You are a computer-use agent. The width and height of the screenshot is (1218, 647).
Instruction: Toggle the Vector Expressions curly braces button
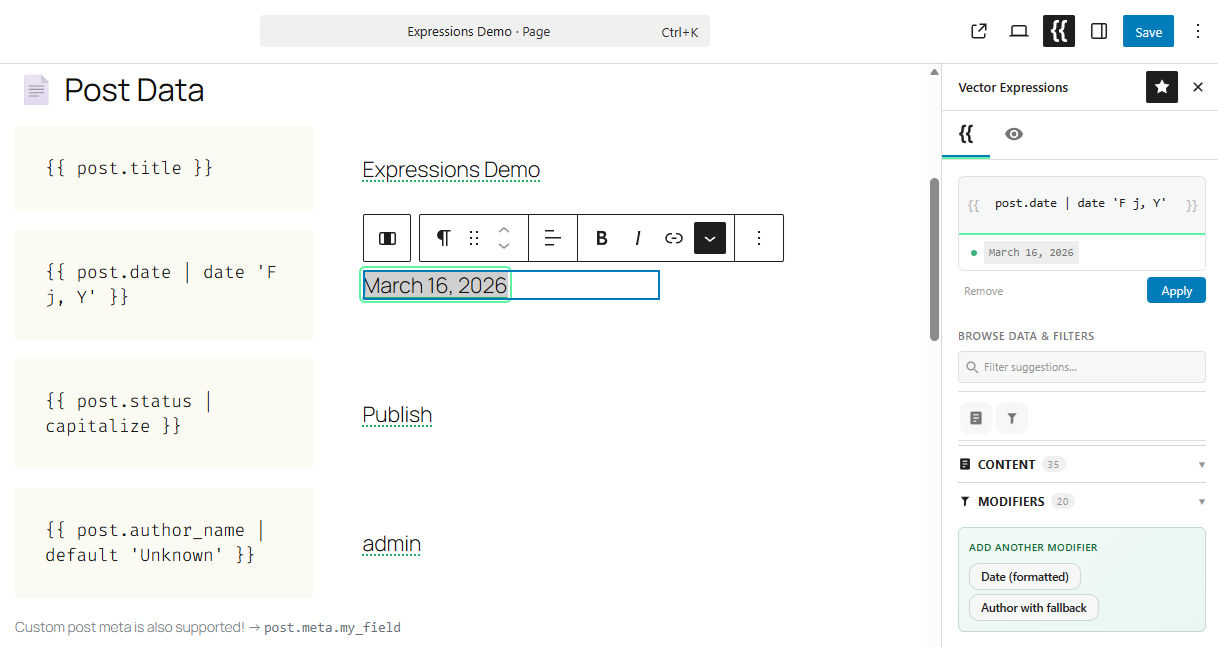pos(1059,31)
